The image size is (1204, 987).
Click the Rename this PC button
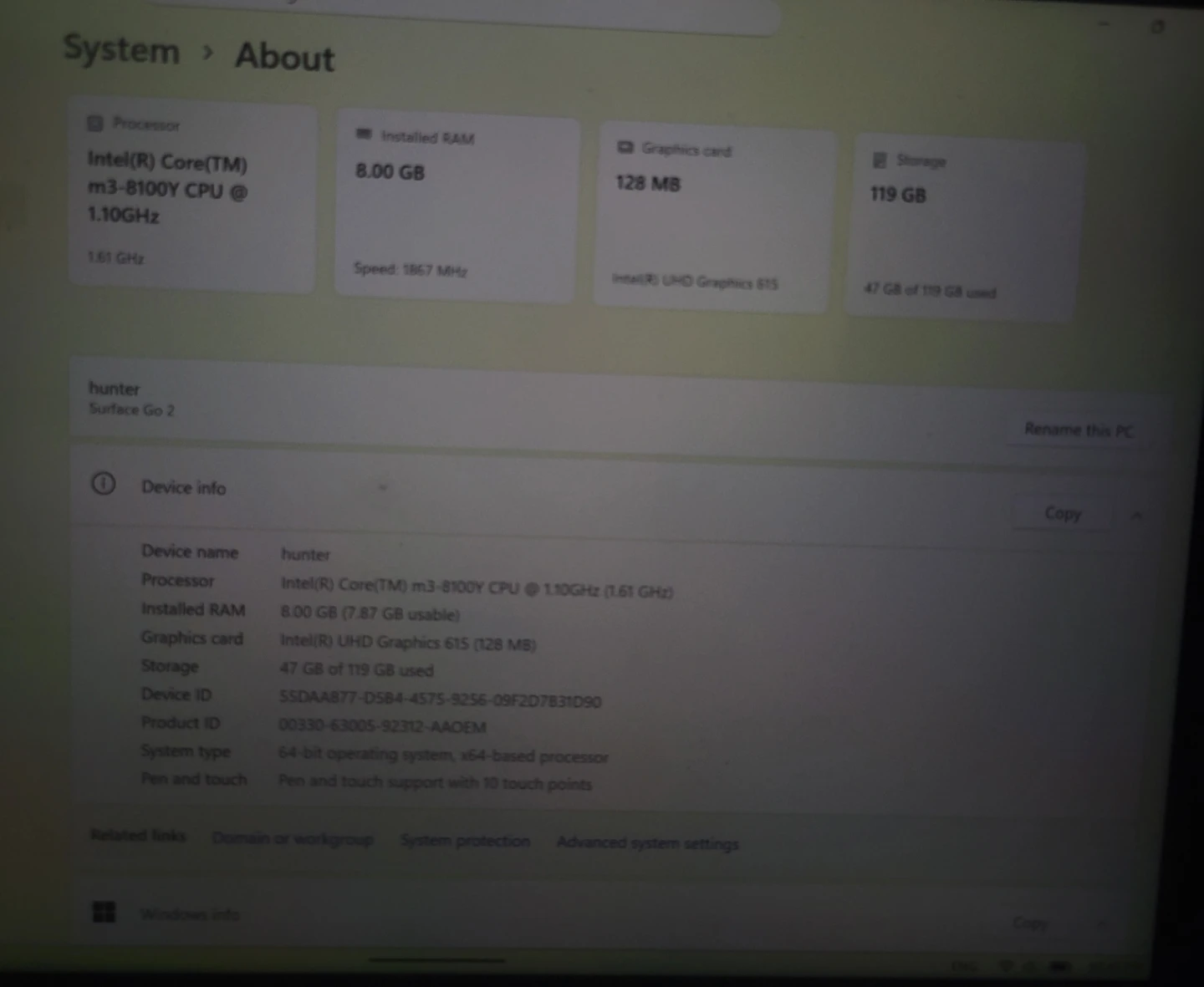coord(1079,430)
